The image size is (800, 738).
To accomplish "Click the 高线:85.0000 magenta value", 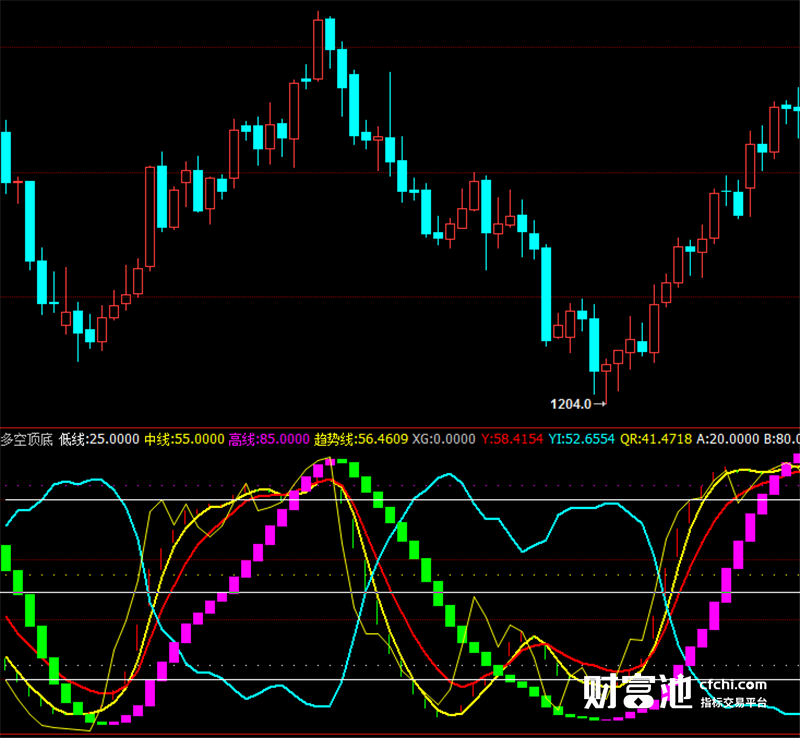I will tap(269, 439).
